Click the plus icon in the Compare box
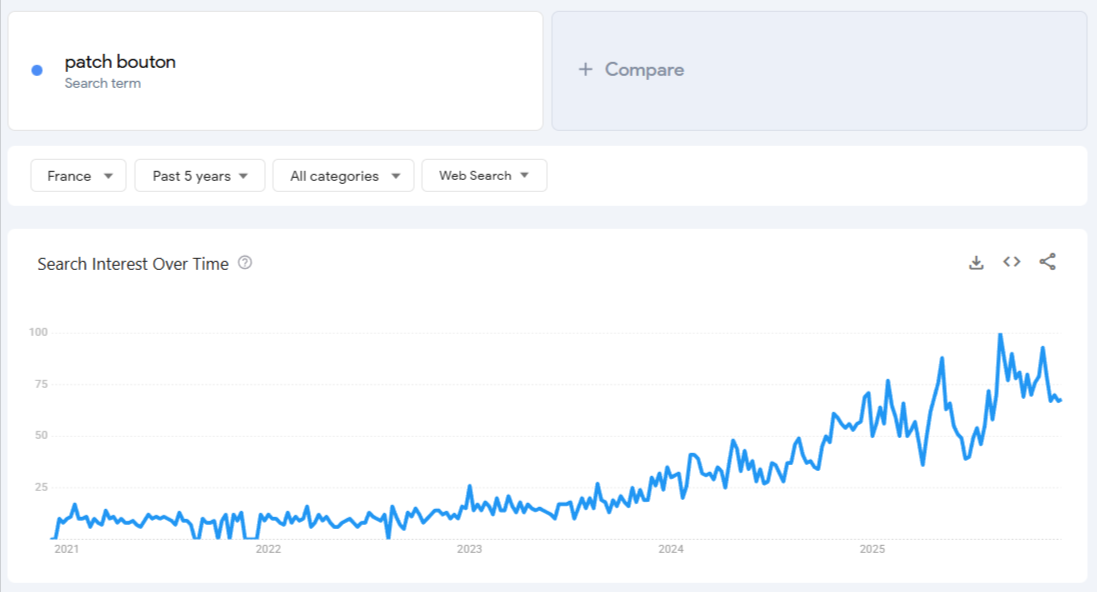This screenshot has width=1097, height=592. point(584,70)
